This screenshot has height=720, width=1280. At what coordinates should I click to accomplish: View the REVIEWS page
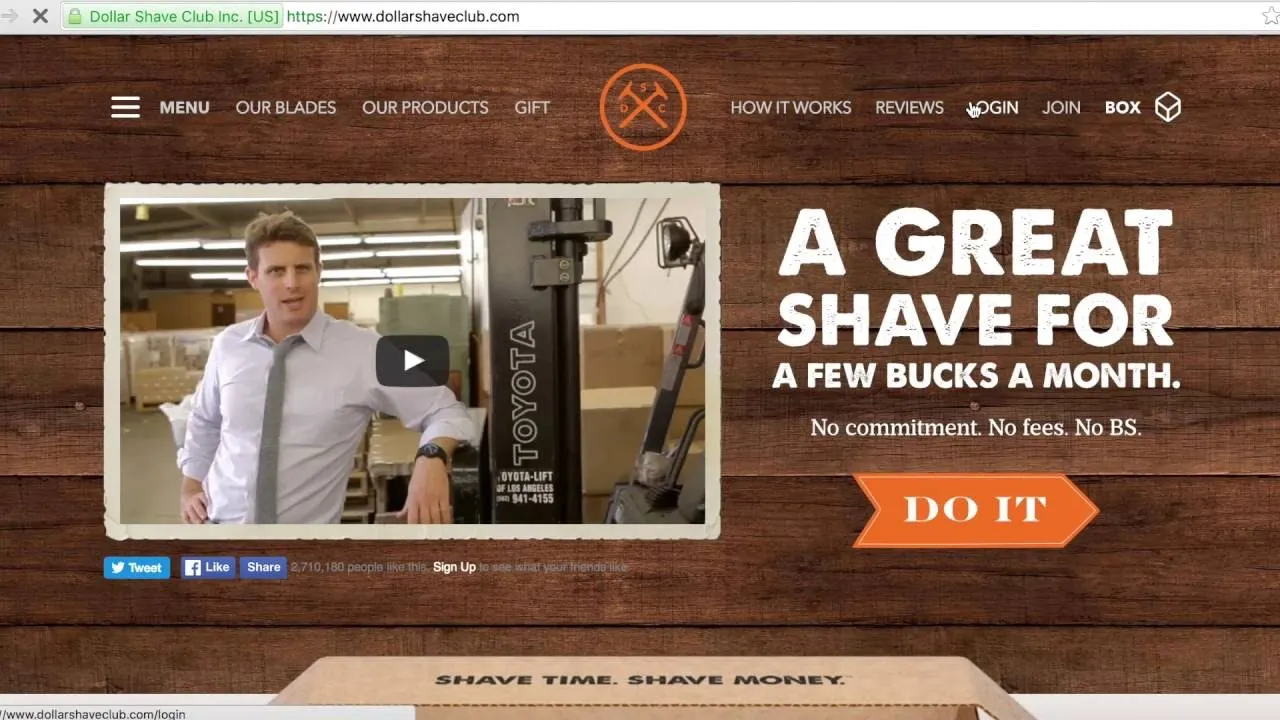[909, 107]
